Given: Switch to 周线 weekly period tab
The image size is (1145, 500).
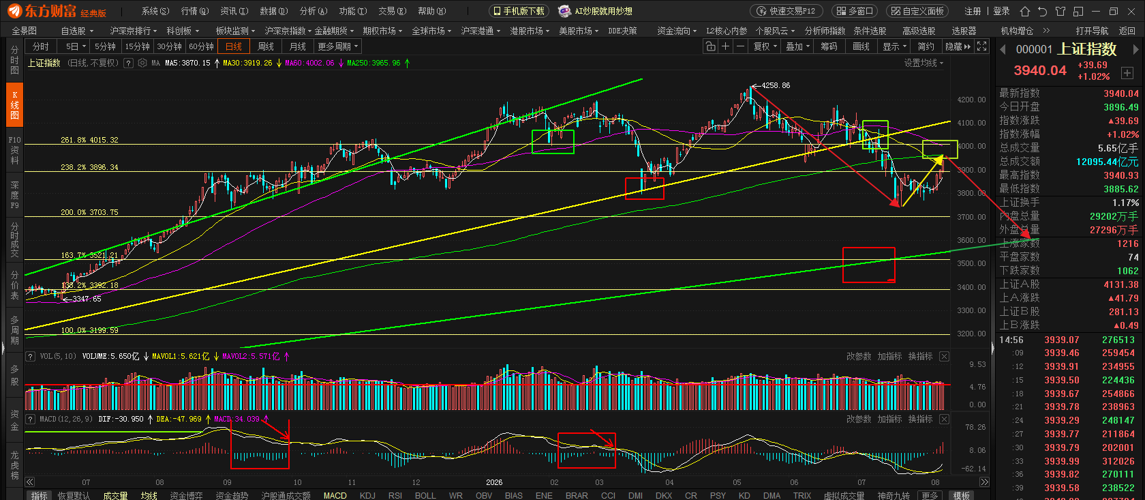Looking at the screenshot, I should tap(266, 46).
